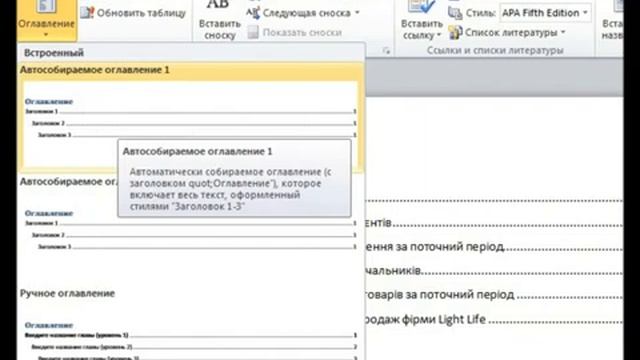
Task: Click the line ending with 'фірми Light Life'
Action: pos(494,319)
